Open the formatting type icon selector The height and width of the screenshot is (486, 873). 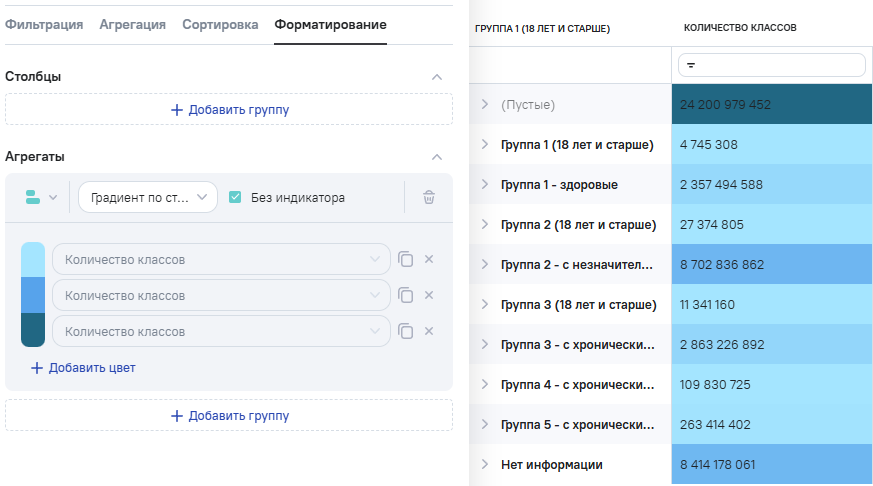[41, 198]
